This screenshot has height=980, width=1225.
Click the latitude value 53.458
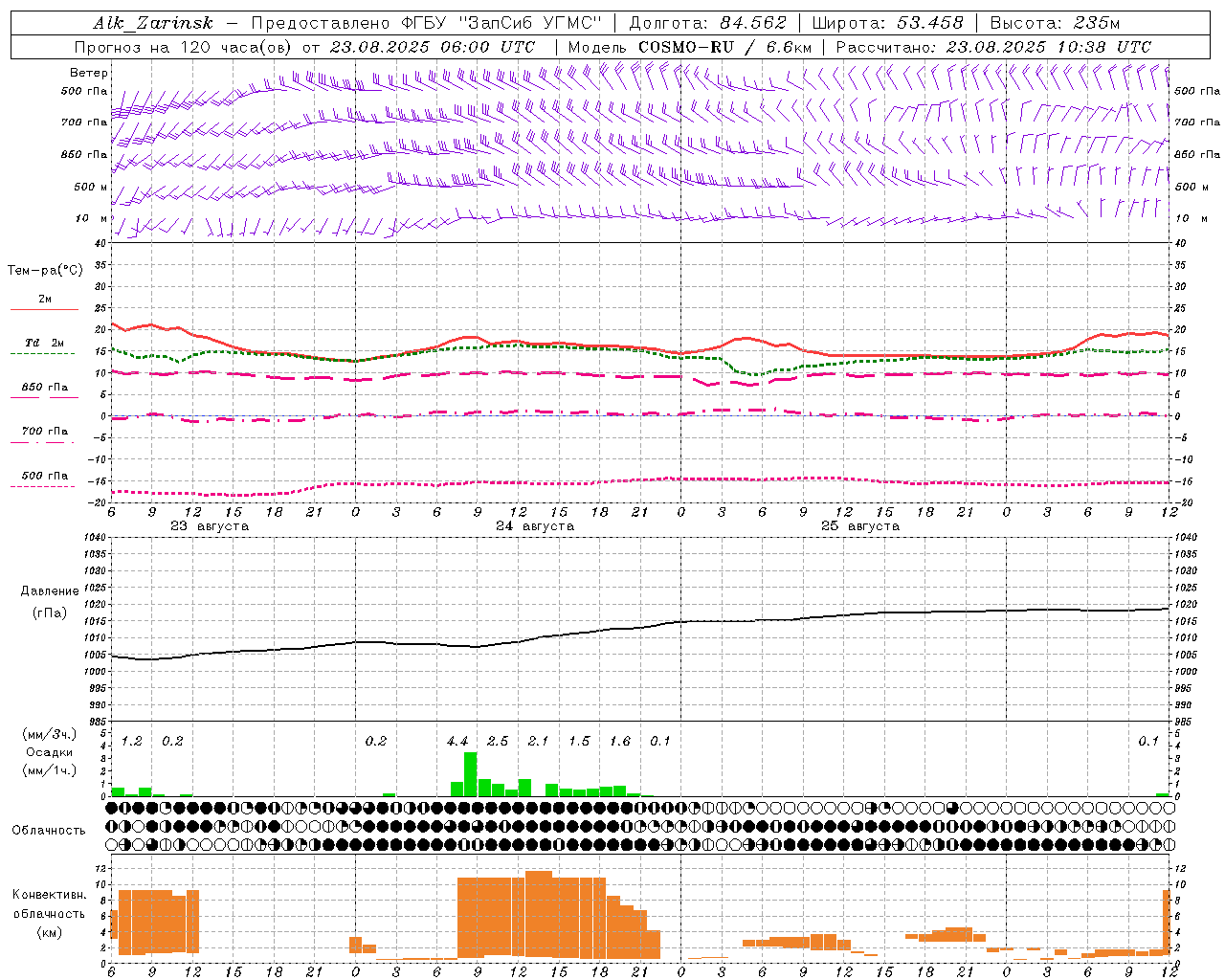click(x=930, y=23)
